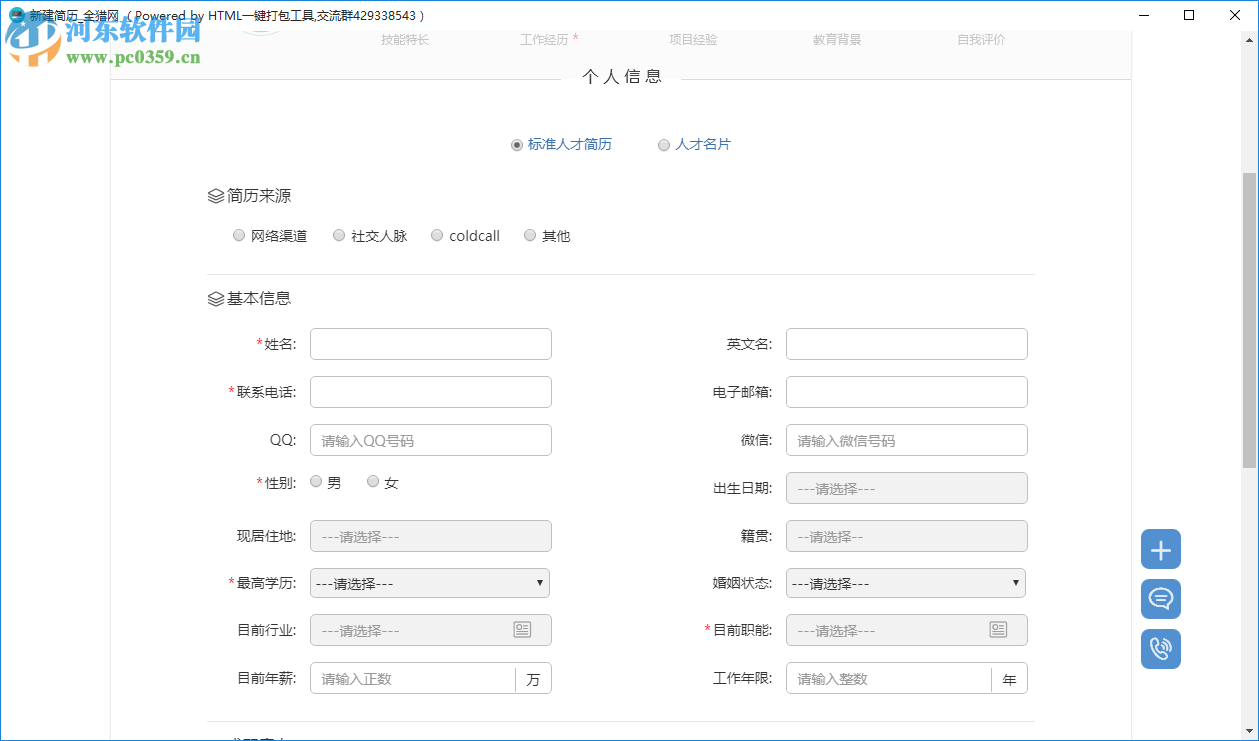Screen dimensions: 1259x741
Task: Choose coldcall as the resume source
Action: 436,235
